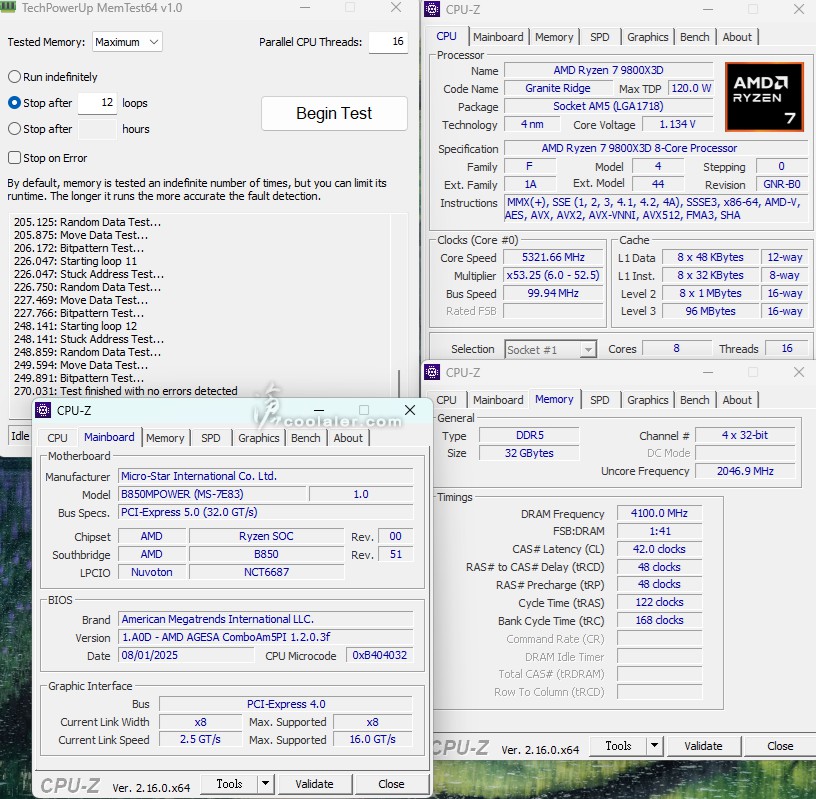
Task: Open Graphics tab in top CPU-Z window
Action: [x=647, y=37]
